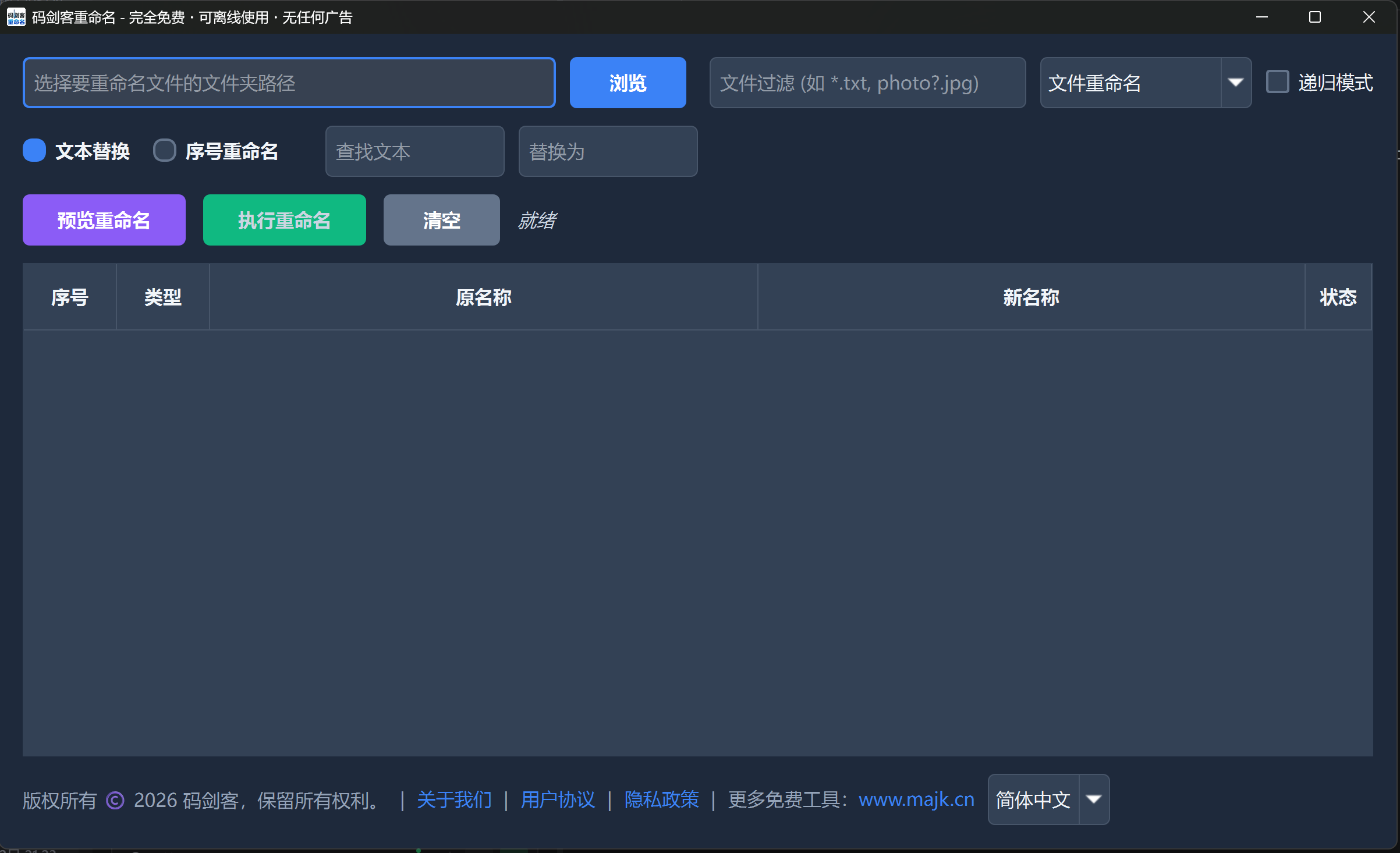Open the 用户协议 link

(558, 800)
